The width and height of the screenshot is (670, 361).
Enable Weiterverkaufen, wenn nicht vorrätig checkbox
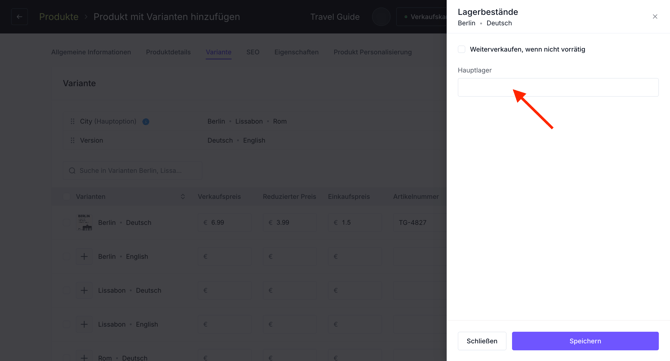[461, 49]
